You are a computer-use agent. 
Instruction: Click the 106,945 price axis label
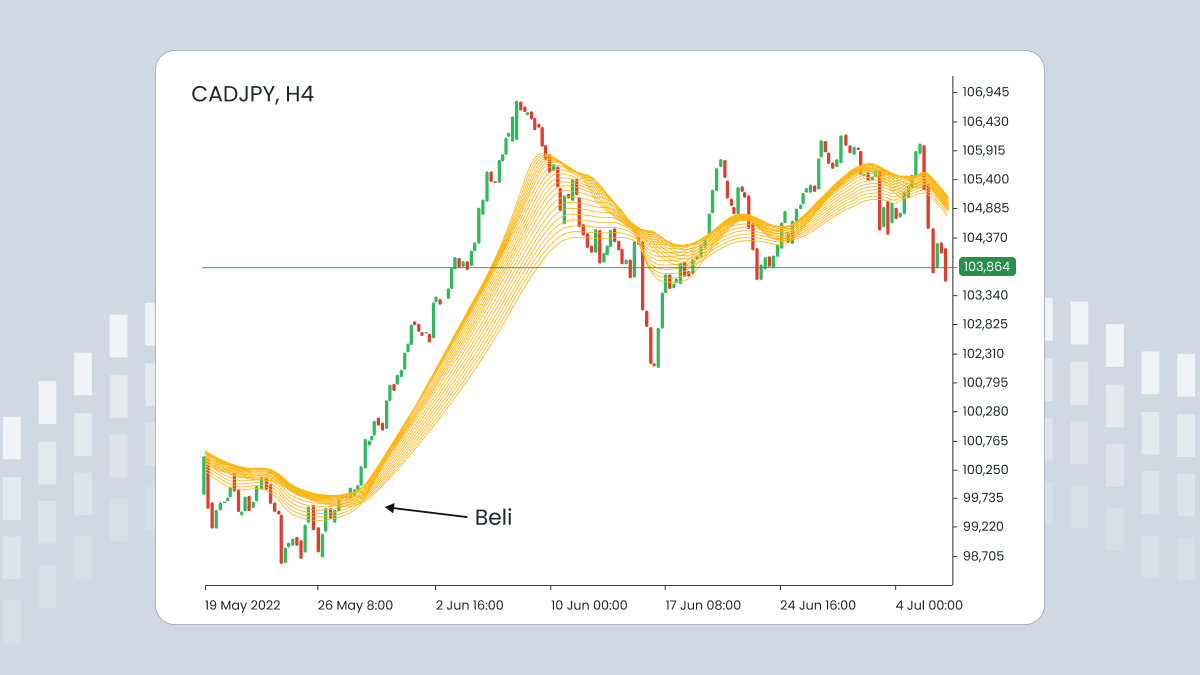point(986,92)
